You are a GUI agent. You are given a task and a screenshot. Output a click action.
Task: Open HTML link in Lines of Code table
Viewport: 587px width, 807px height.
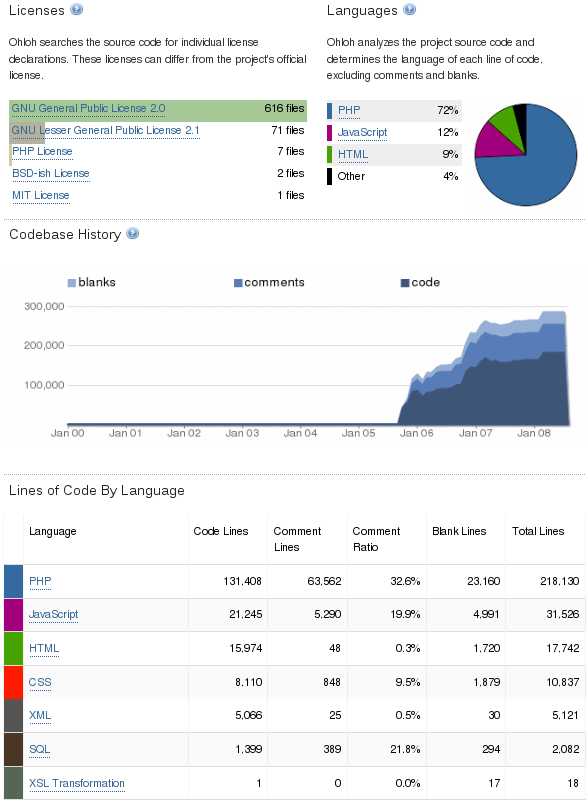(44, 648)
